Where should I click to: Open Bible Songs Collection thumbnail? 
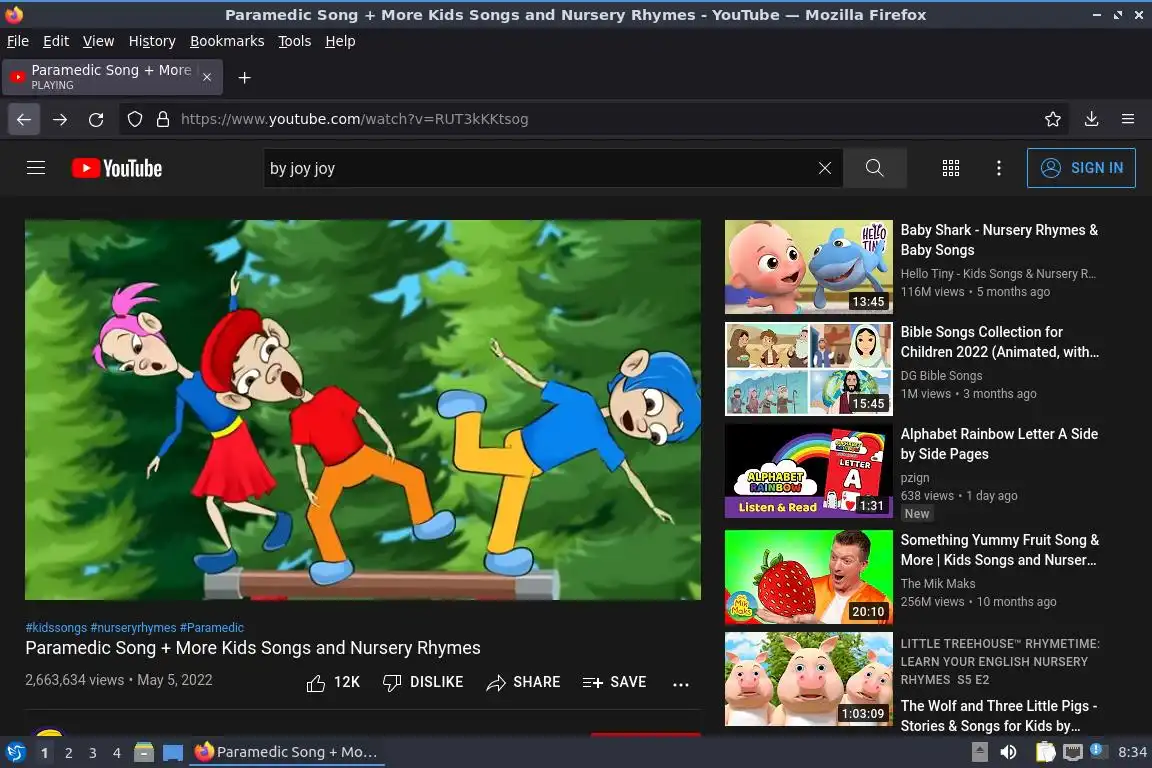(809, 369)
